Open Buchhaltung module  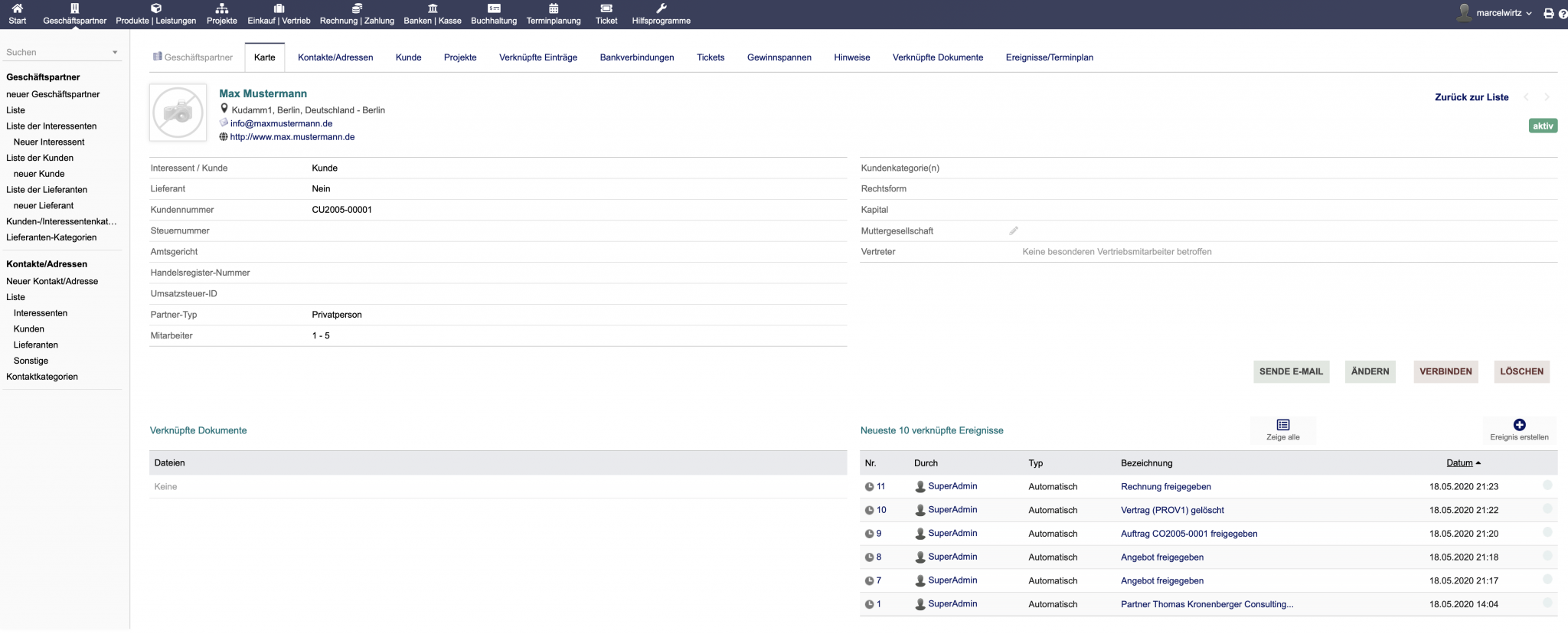pyautogui.click(x=494, y=14)
